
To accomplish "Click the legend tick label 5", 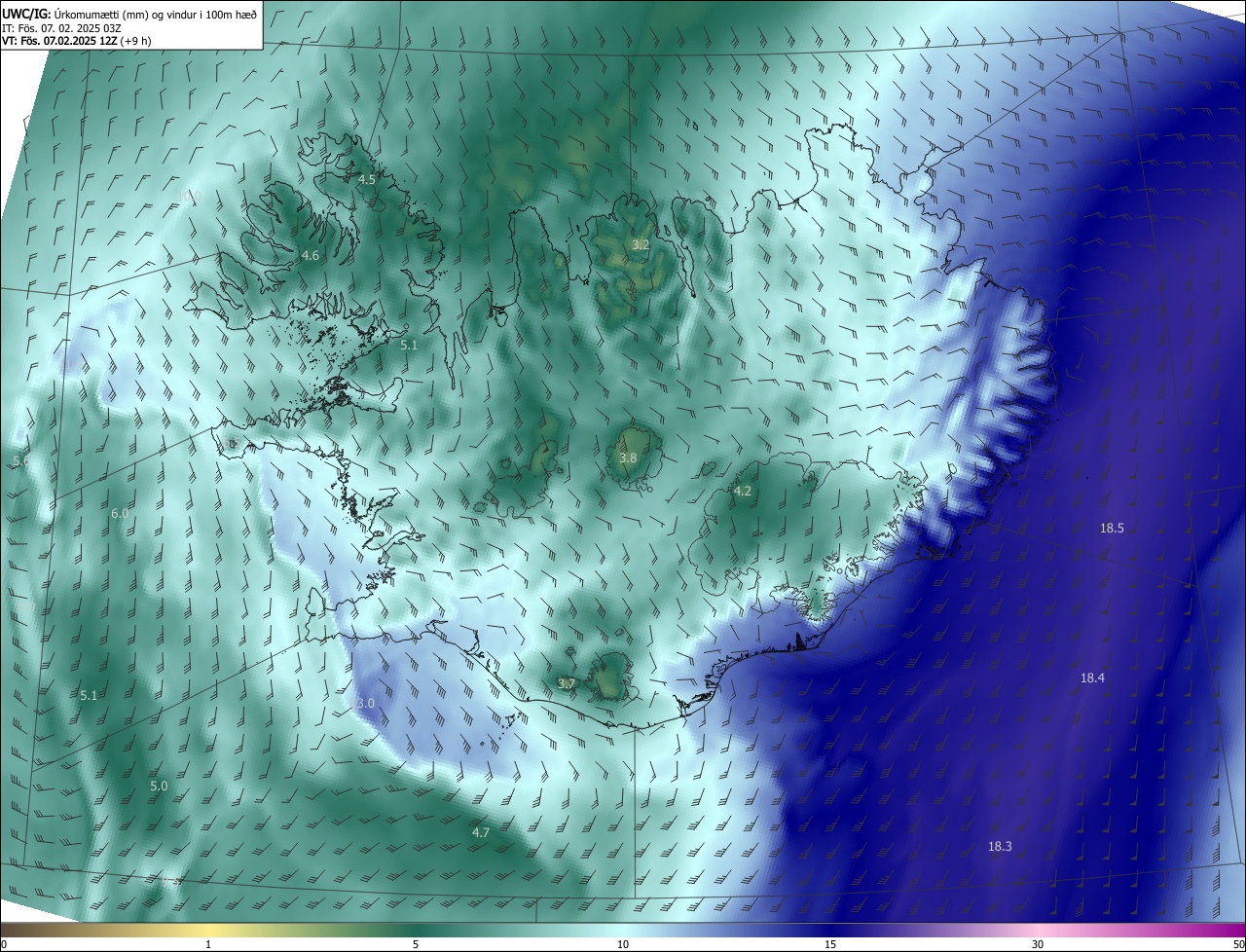I will coord(416,944).
